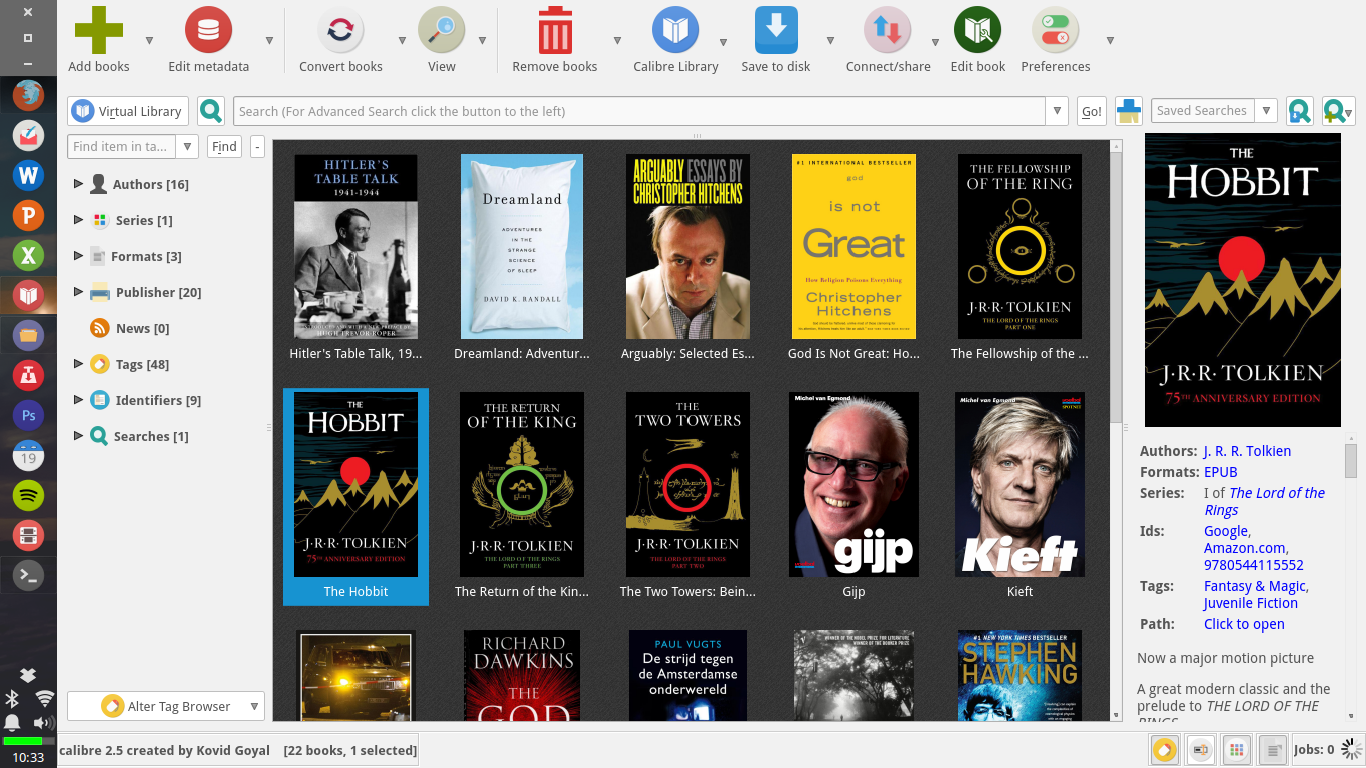Toggle the Book Details panel in status bar
Screen dimensions: 1366x768
(x=1273, y=749)
